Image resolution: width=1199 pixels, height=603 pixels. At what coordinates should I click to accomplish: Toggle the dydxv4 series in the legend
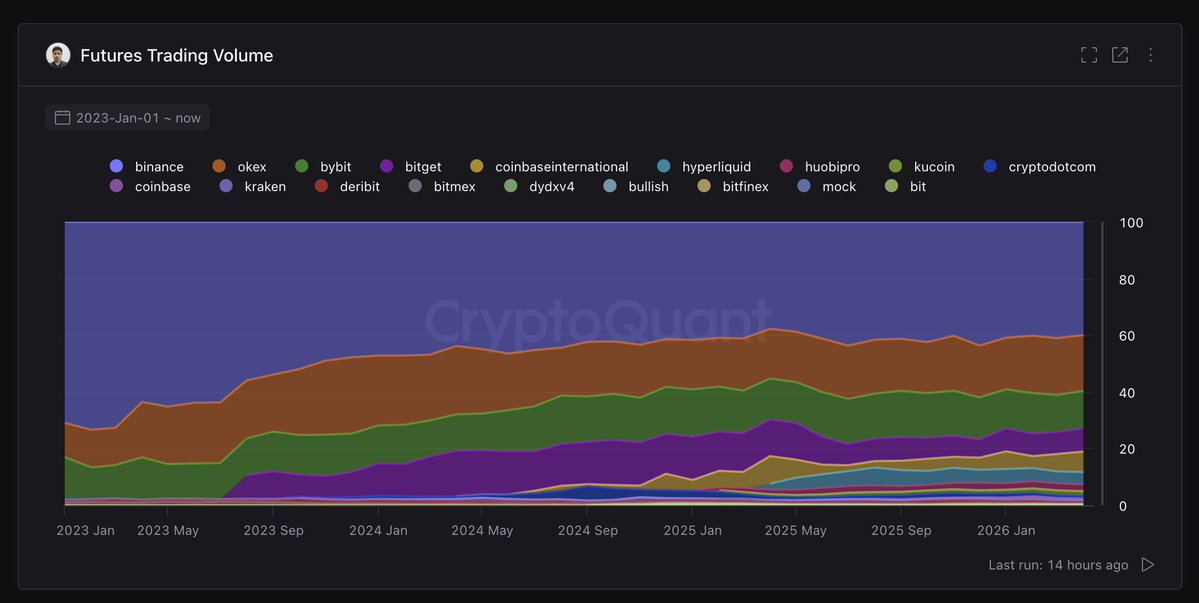(539, 186)
